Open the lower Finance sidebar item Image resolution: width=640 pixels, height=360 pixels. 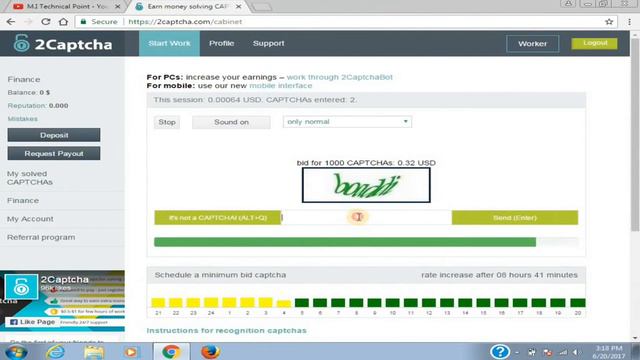coord(23,200)
